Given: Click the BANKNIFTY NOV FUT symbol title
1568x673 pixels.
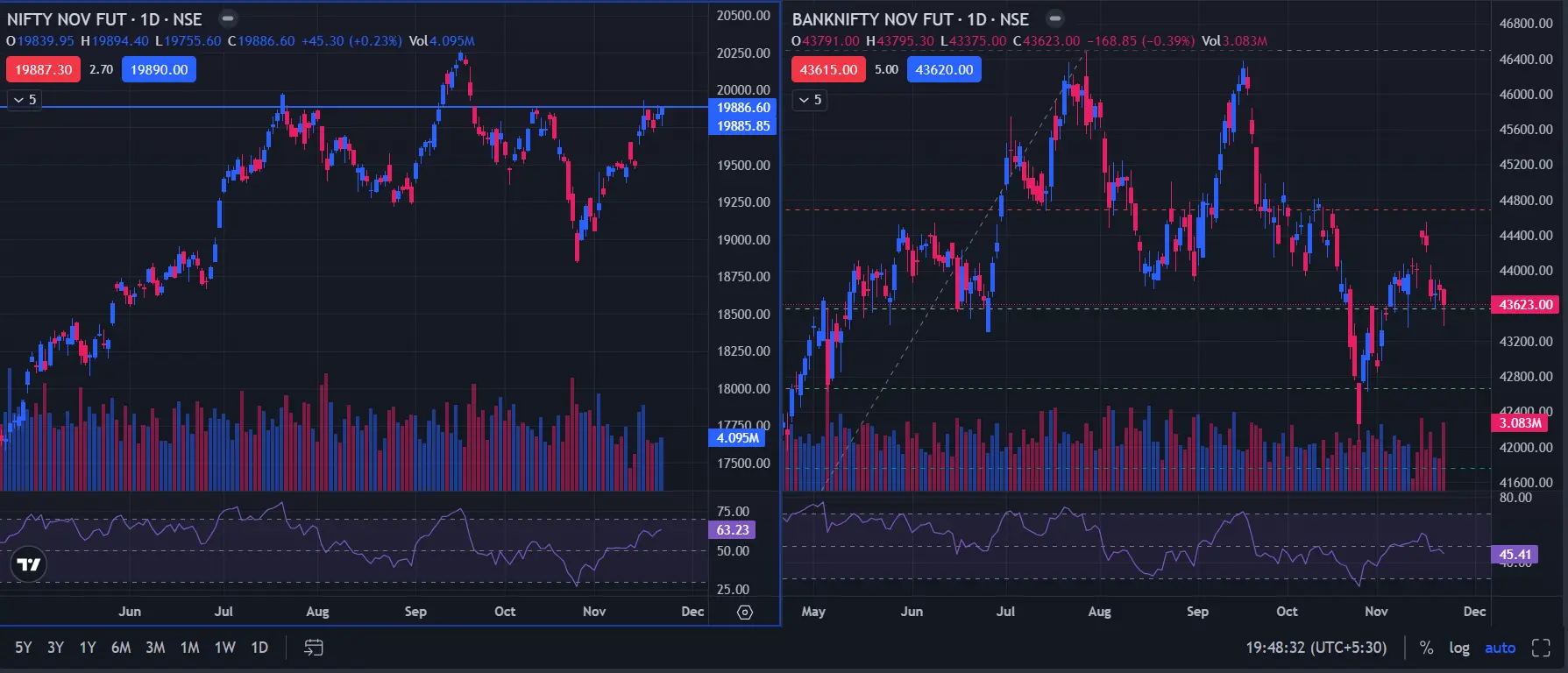Looking at the screenshot, I should coord(911,18).
